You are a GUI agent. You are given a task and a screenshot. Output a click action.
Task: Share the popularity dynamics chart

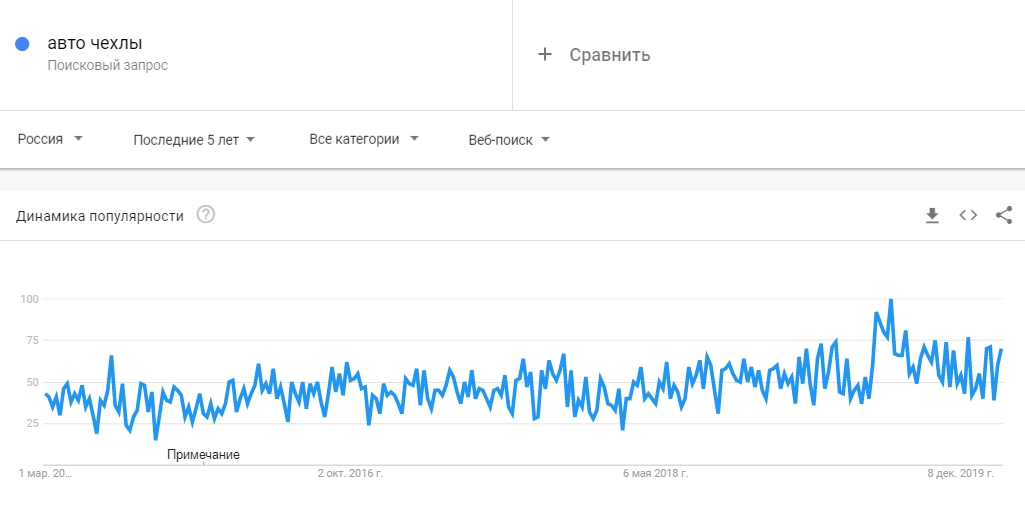(x=1004, y=215)
